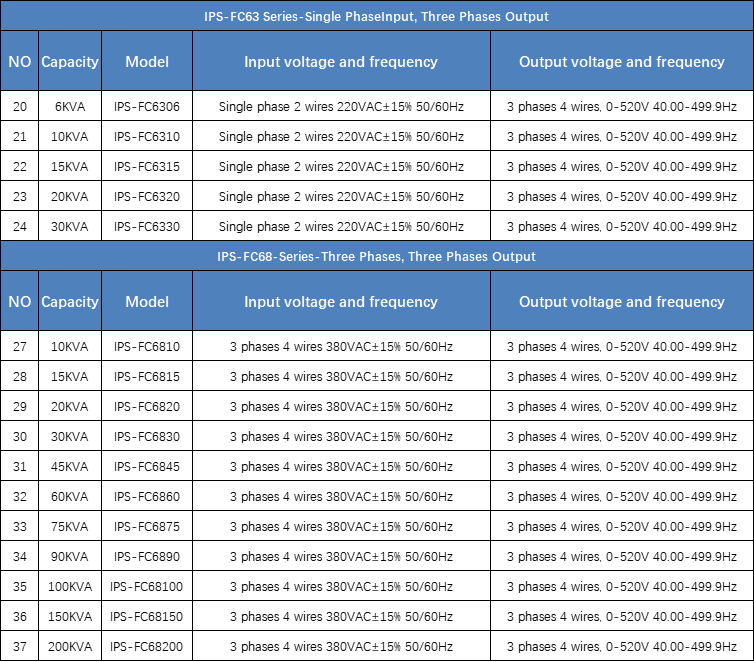Select model cell IPS-FC6875

pyautogui.click(x=147, y=526)
